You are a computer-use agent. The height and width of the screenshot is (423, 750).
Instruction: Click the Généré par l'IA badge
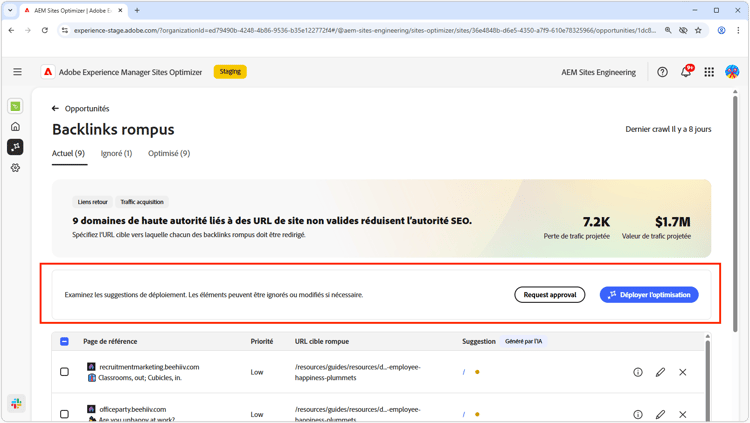[523, 341]
